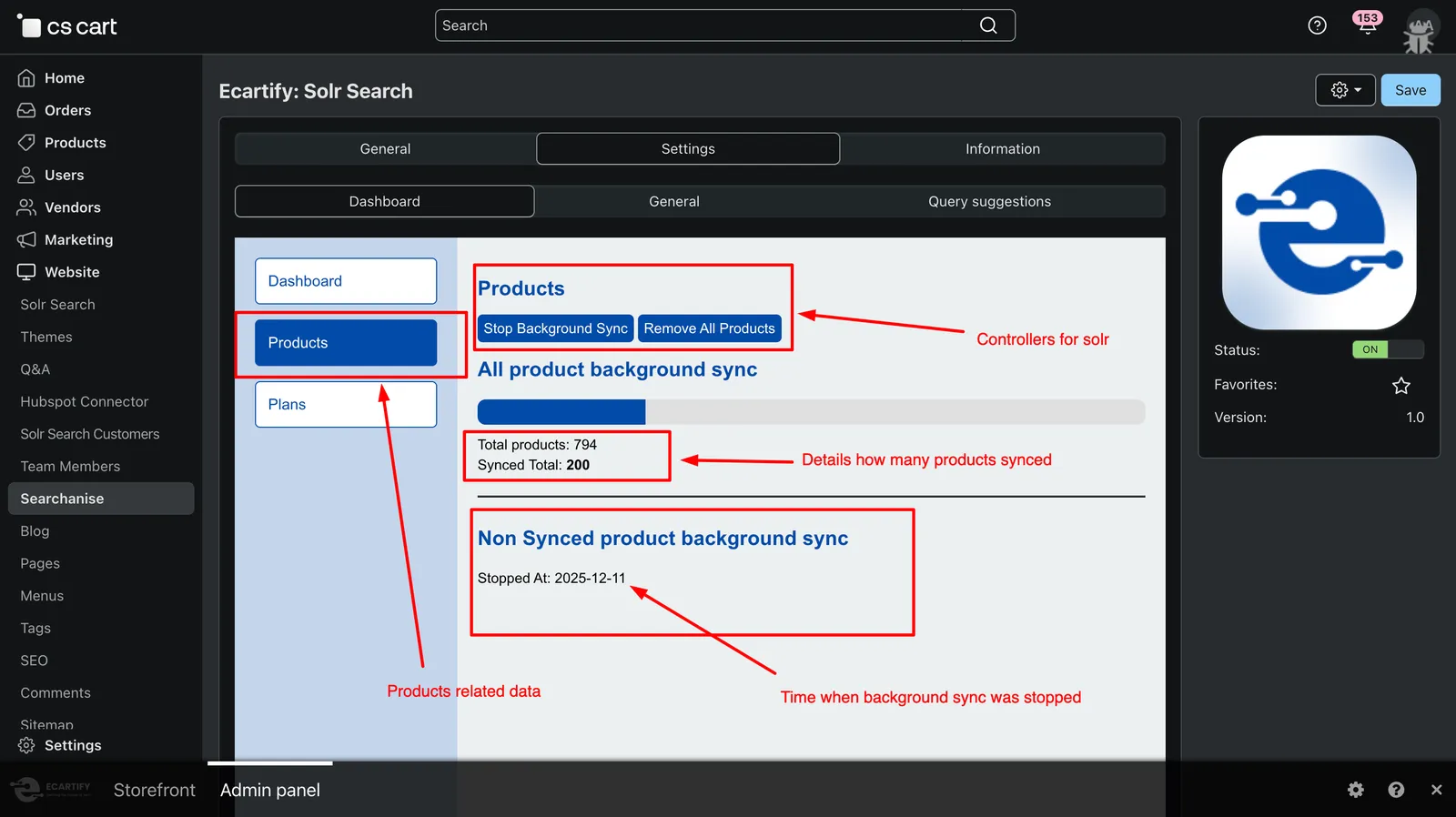Click the CS-Cart logo

click(x=67, y=26)
